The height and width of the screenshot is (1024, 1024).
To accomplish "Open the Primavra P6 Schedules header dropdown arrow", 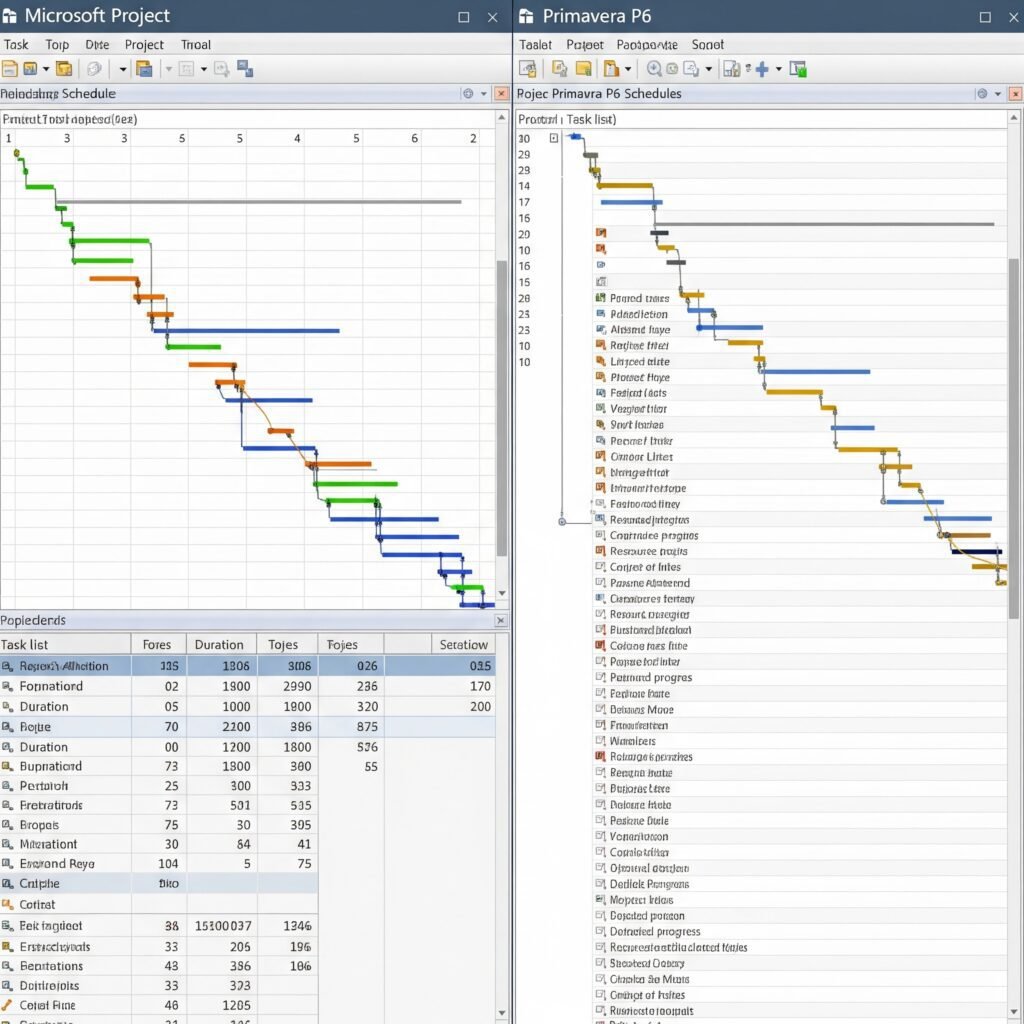I will click(998, 93).
